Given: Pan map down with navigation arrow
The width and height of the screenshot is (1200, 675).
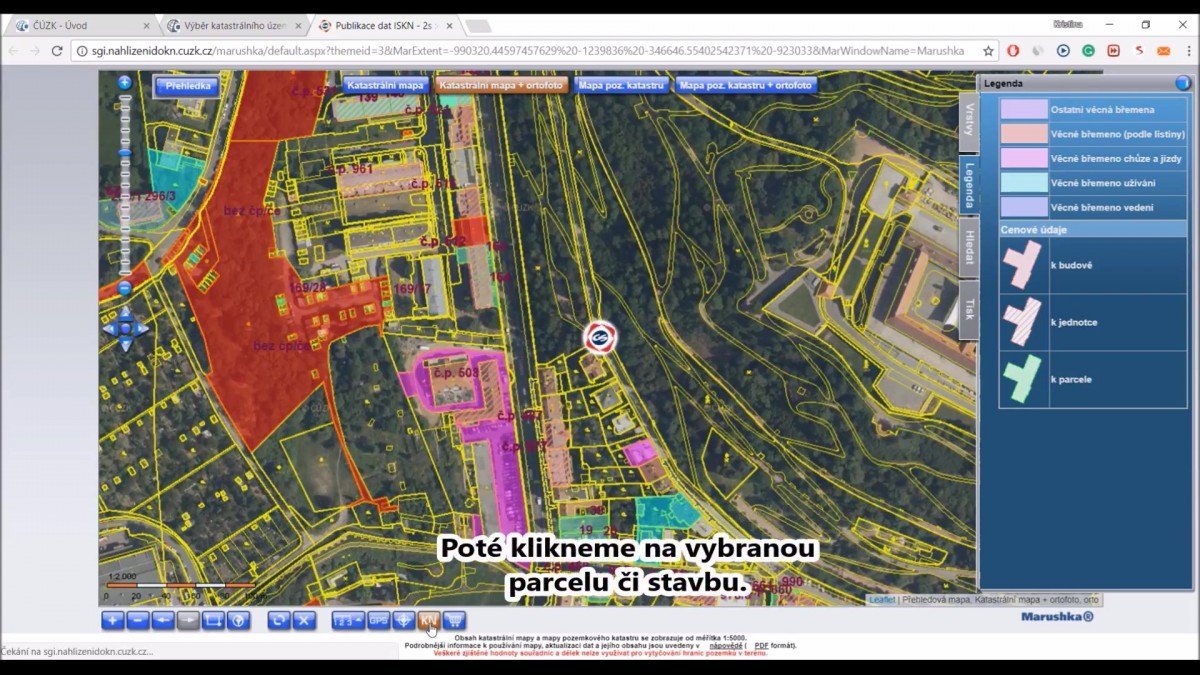Looking at the screenshot, I should [x=126, y=344].
